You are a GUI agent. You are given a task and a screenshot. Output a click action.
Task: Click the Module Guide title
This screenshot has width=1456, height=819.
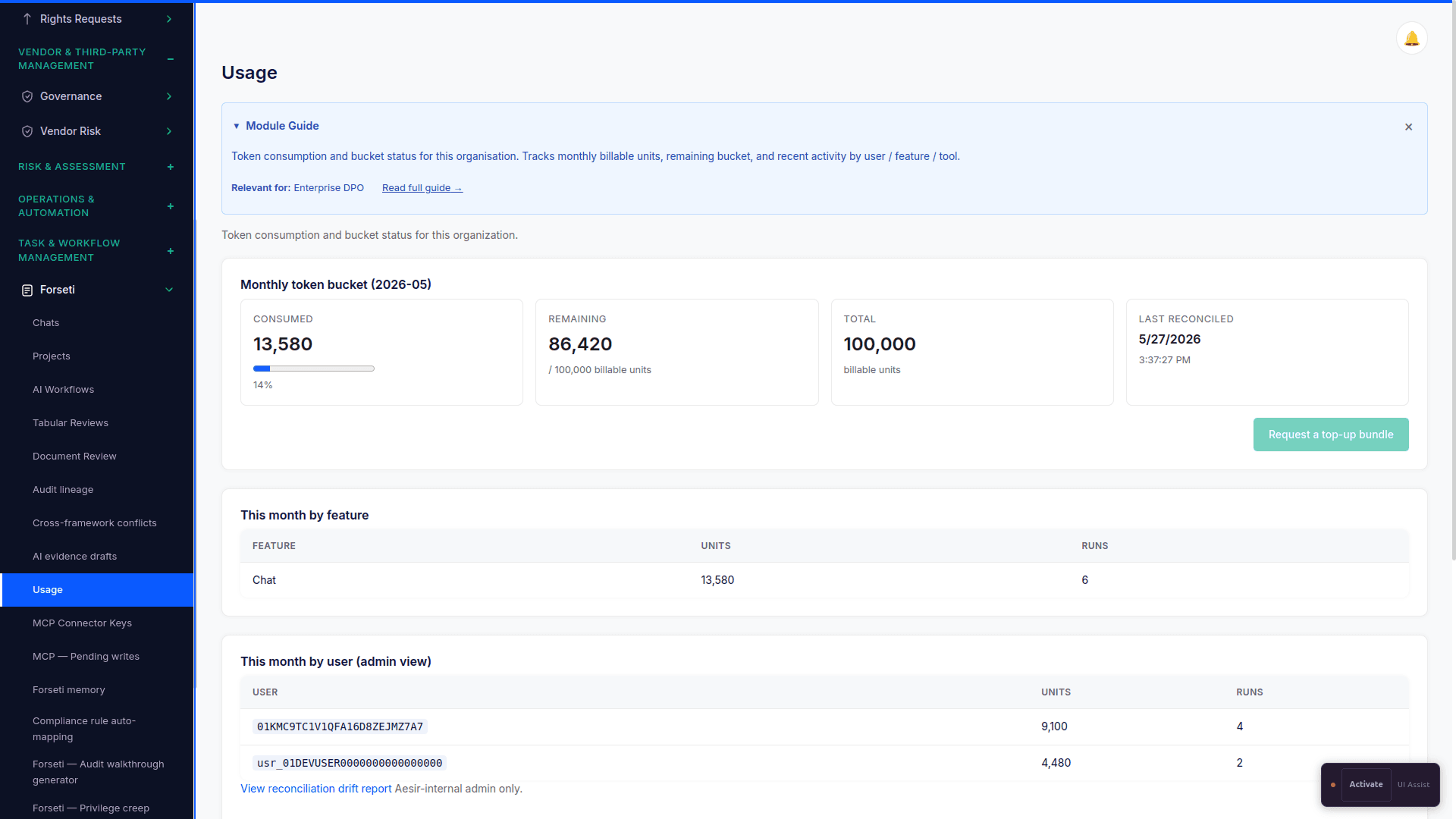pos(282,126)
